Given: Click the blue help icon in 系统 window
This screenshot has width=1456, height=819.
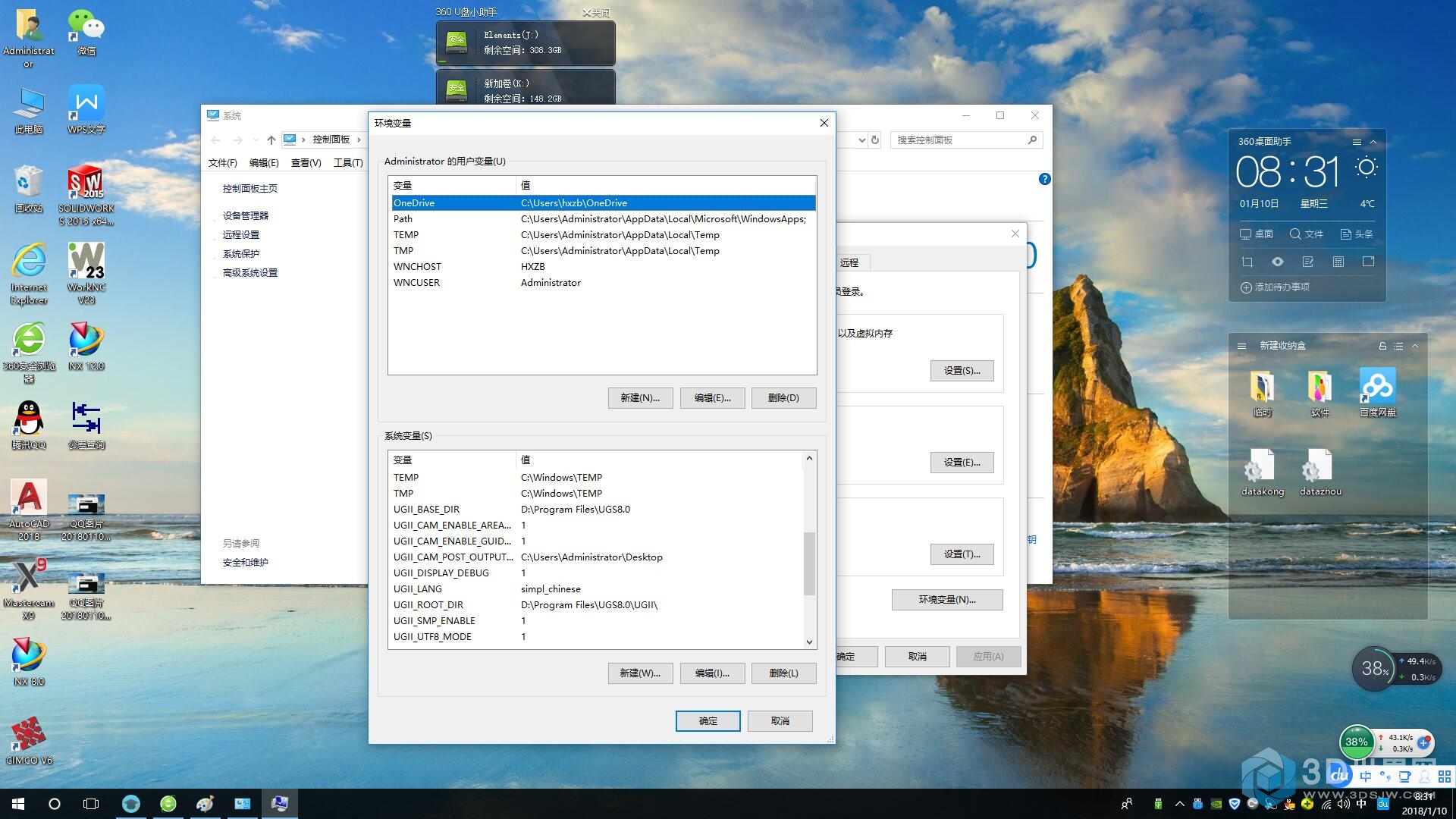Looking at the screenshot, I should coord(1044,179).
